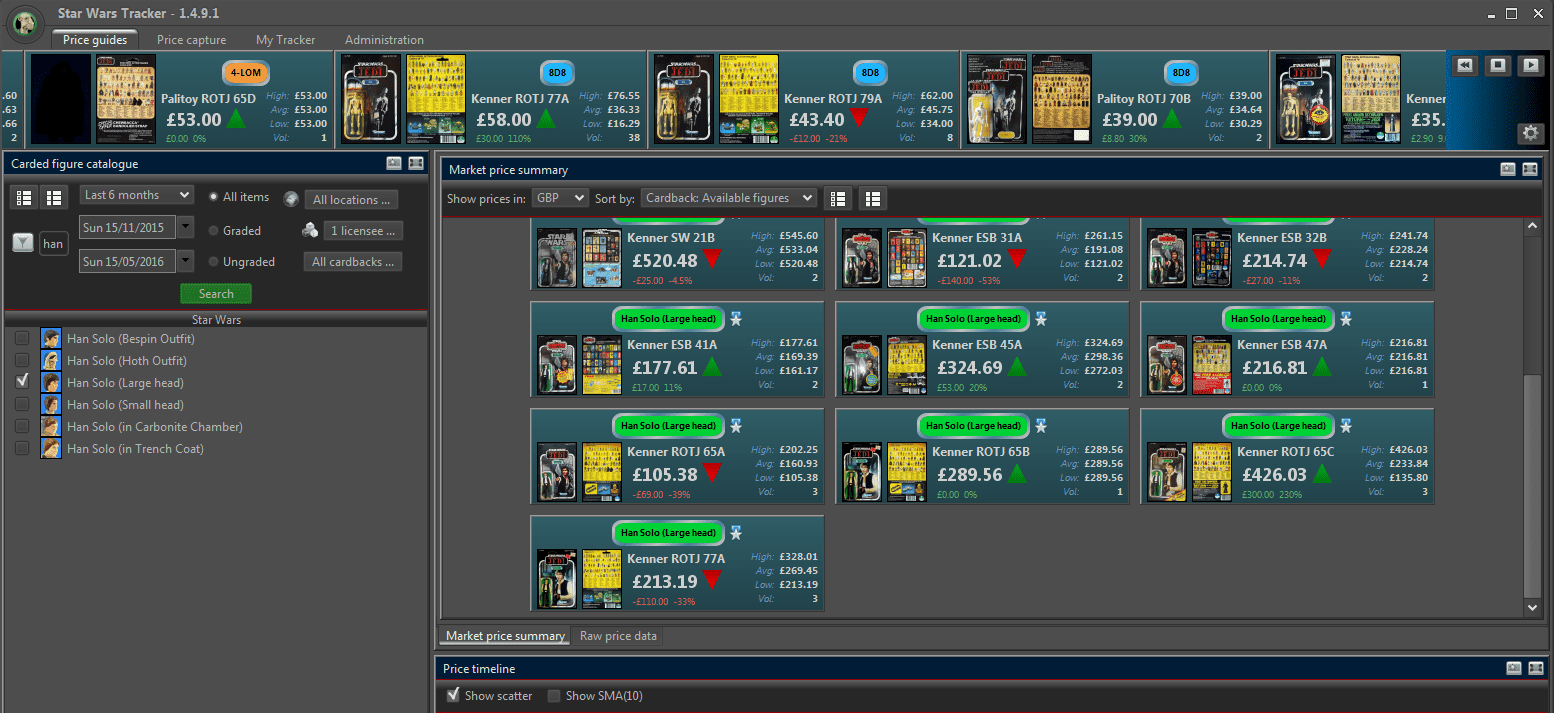This screenshot has width=1554, height=713.
Task: Click second panel icon in Carded figure catalogue header
Action: (x=416, y=163)
